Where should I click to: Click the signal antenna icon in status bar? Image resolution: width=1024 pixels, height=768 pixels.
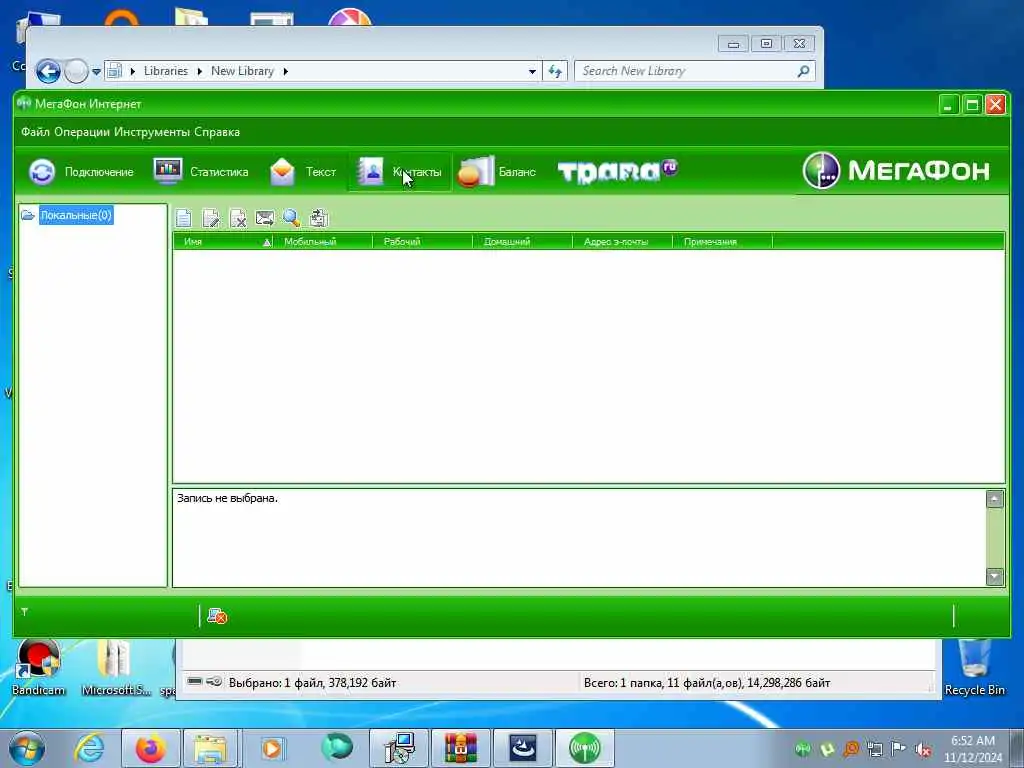point(24,612)
